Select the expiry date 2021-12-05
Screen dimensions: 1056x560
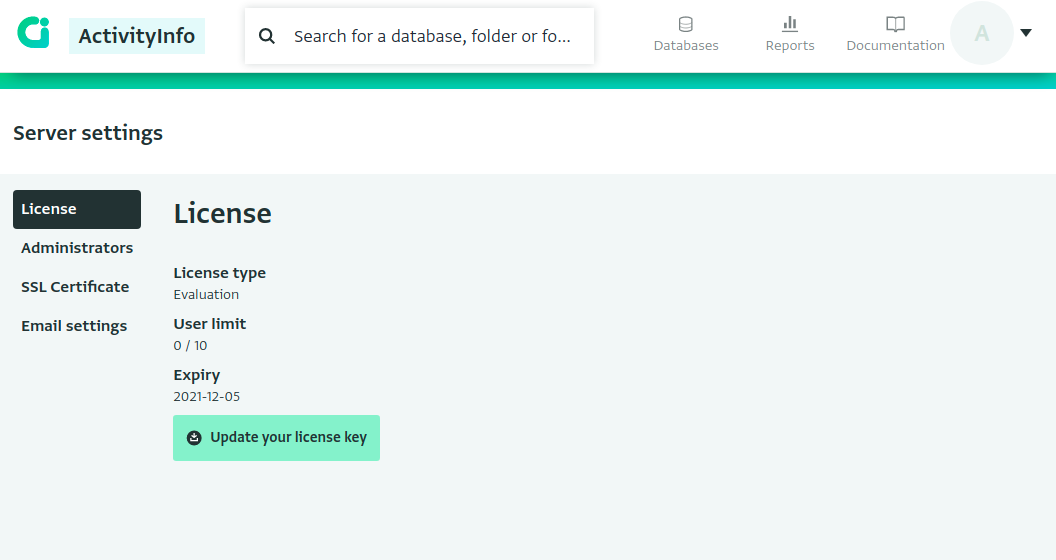pos(207,397)
